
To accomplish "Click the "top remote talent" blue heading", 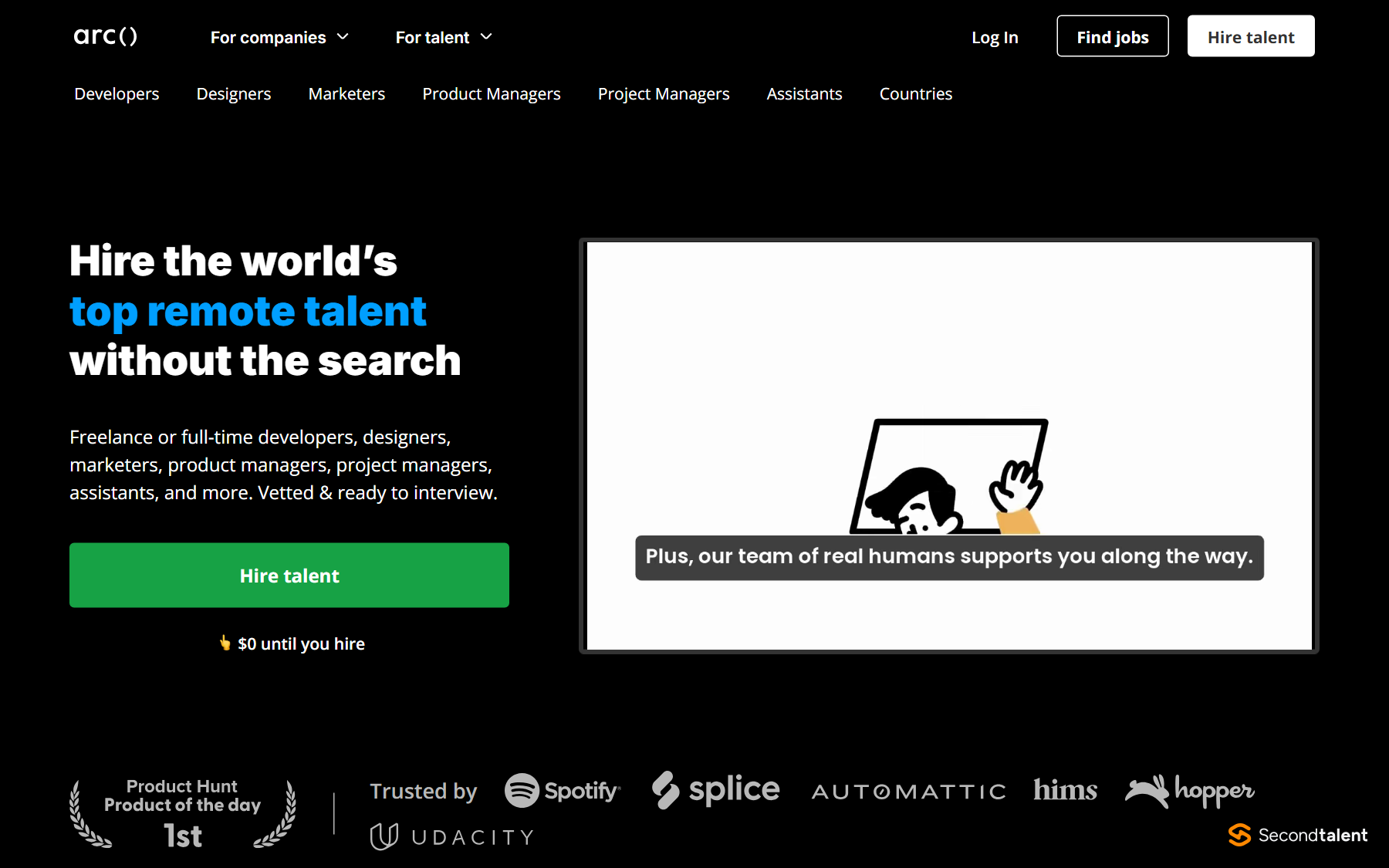I will (x=248, y=312).
